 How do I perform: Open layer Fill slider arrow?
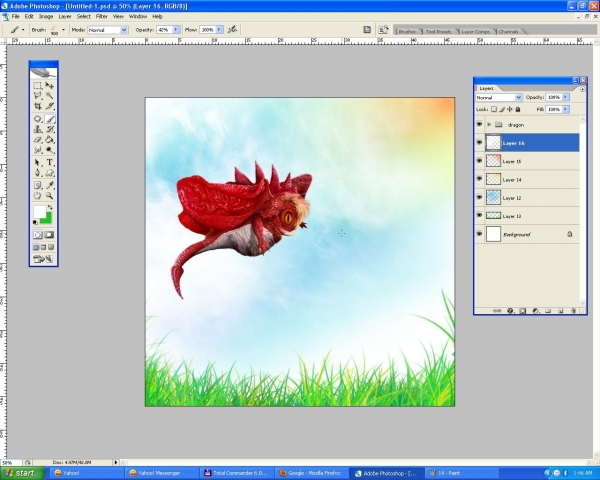point(566,109)
